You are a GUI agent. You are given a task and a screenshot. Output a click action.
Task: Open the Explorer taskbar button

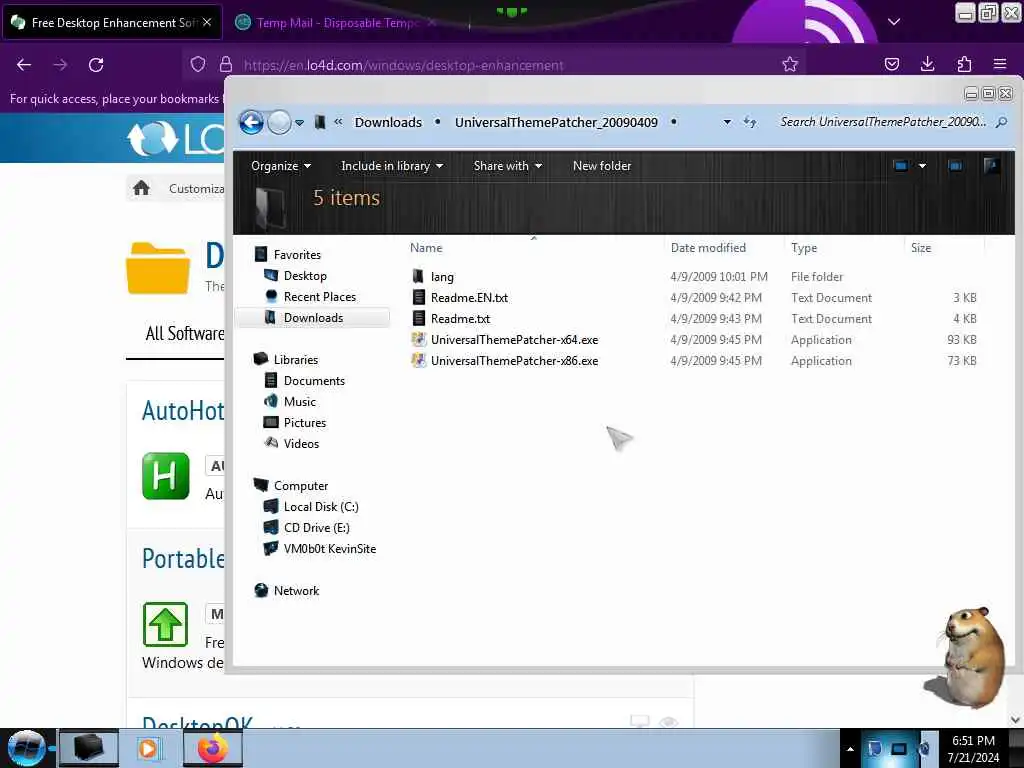pos(89,748)
